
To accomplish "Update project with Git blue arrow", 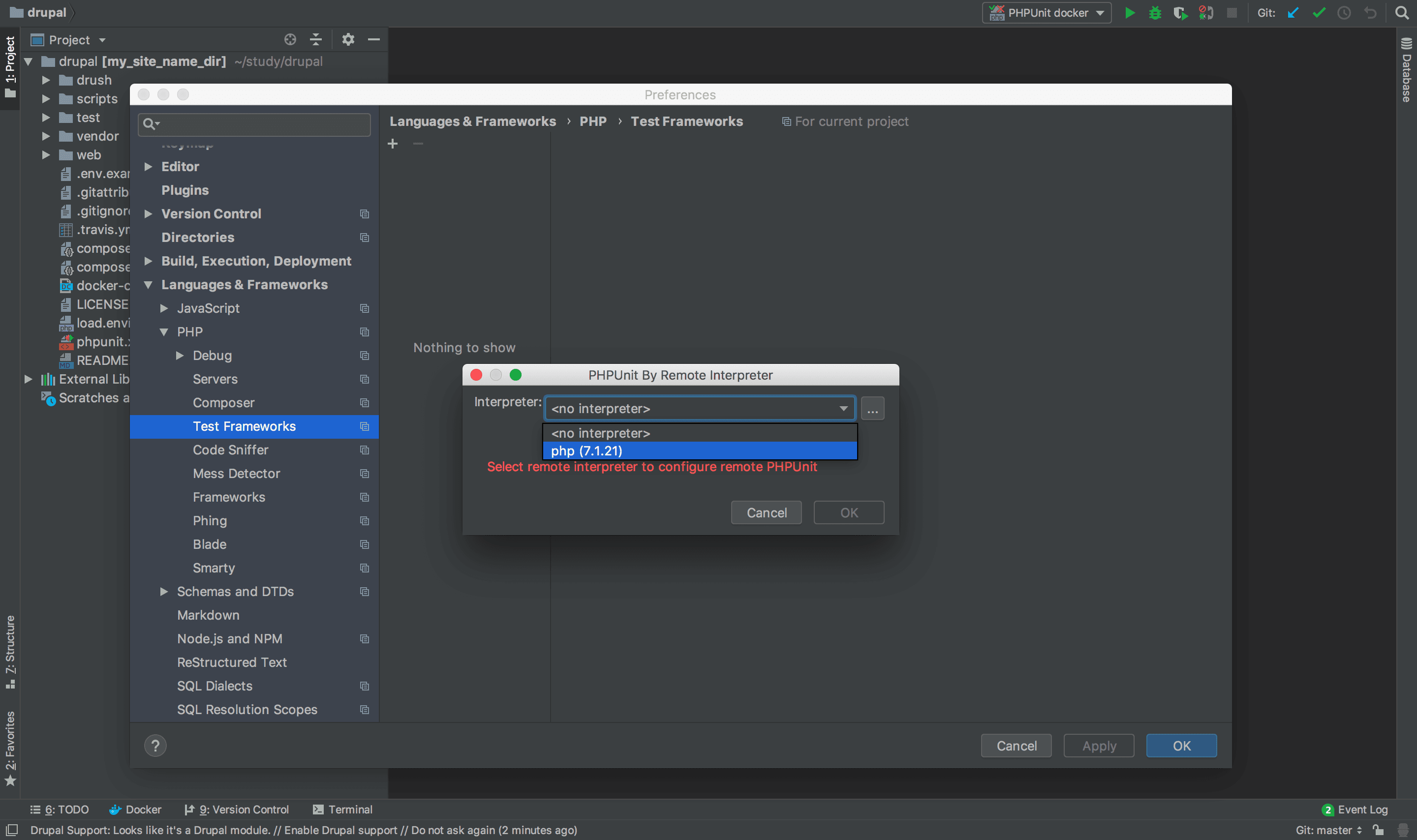I will (1293, 12).
